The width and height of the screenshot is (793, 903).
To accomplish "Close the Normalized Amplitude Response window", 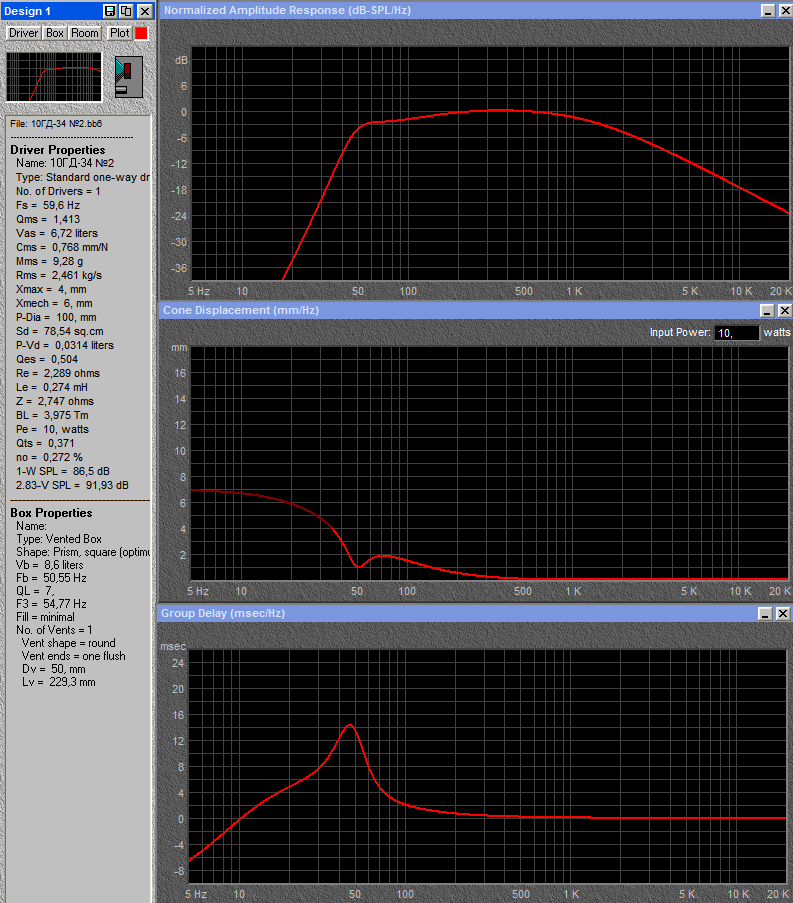I will [783, 10].
